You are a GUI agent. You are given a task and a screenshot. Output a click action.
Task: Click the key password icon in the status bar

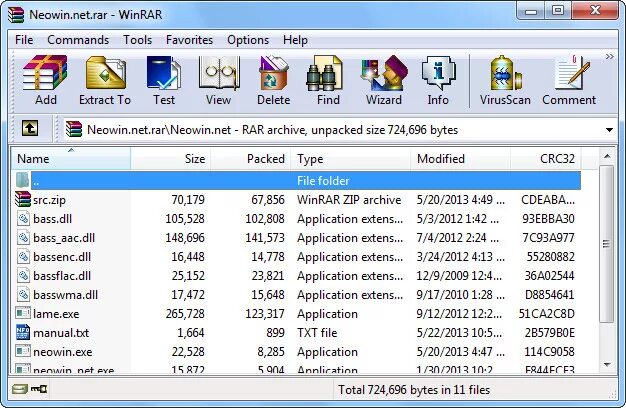pos(39,388)
